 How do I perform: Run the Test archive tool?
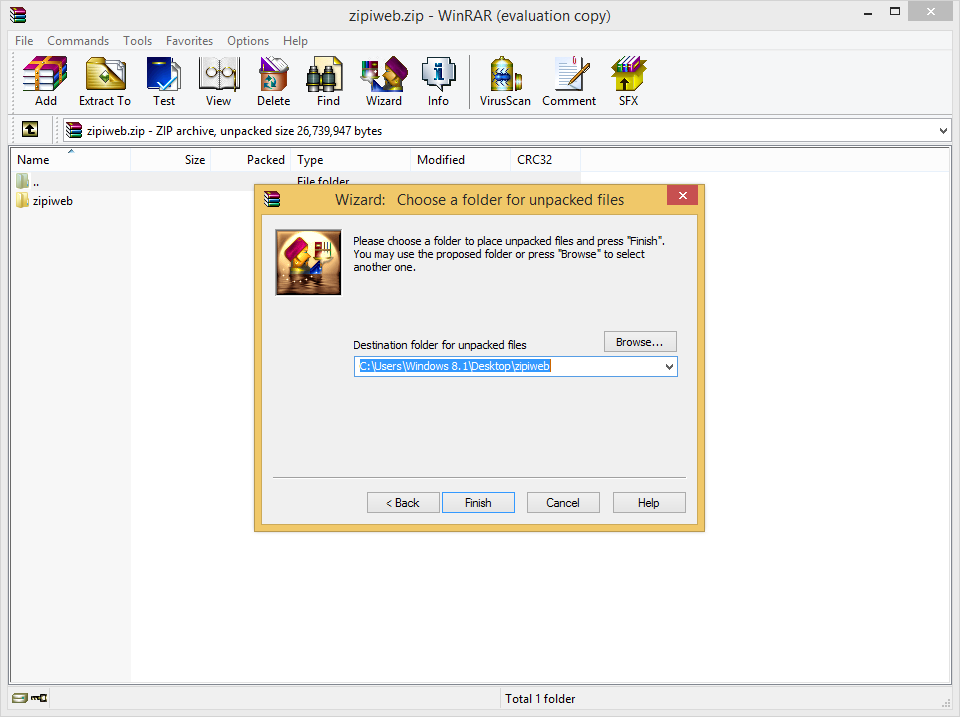[163, 81]
